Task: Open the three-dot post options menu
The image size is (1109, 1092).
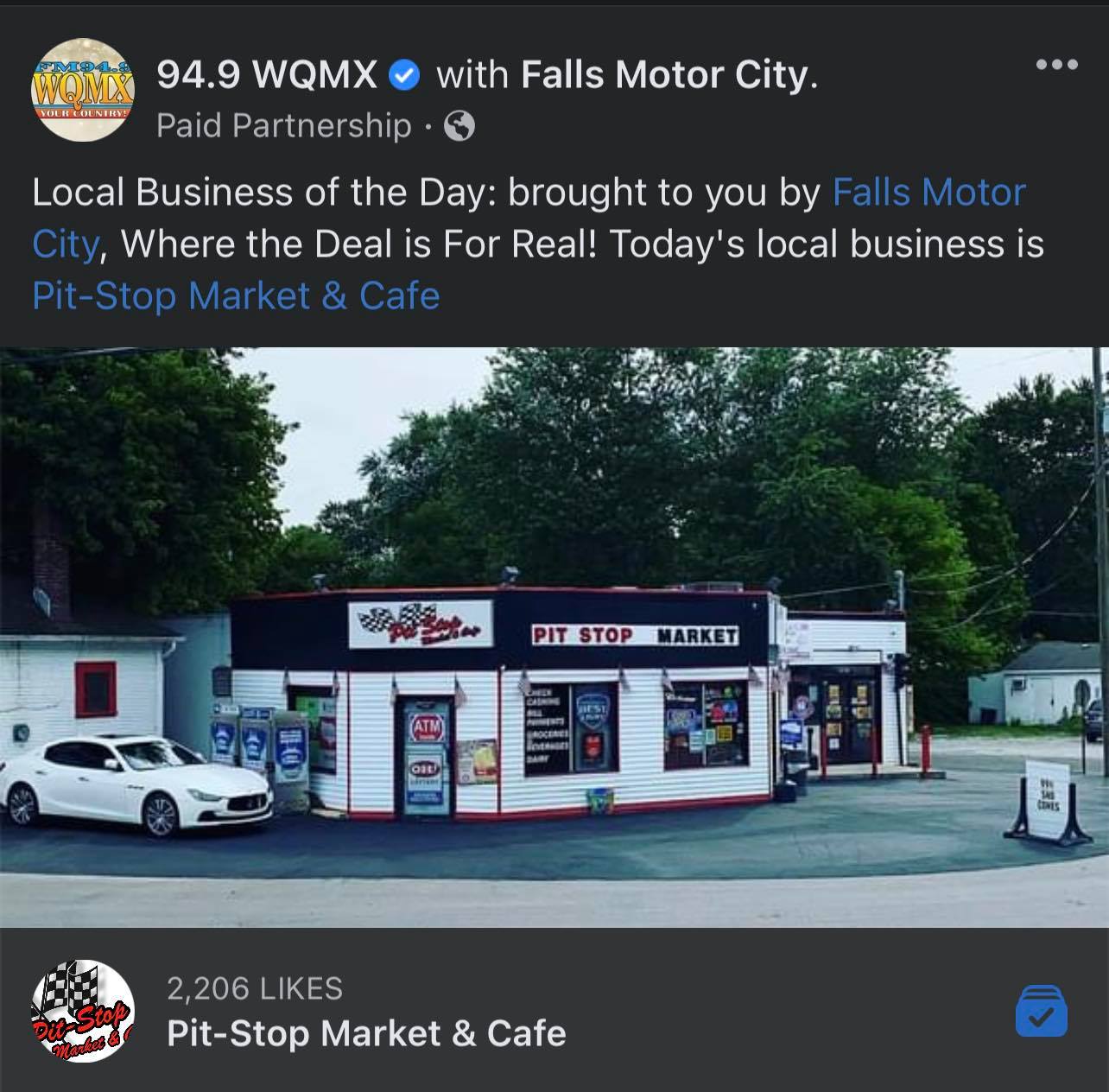Action: coord(1057,65)
